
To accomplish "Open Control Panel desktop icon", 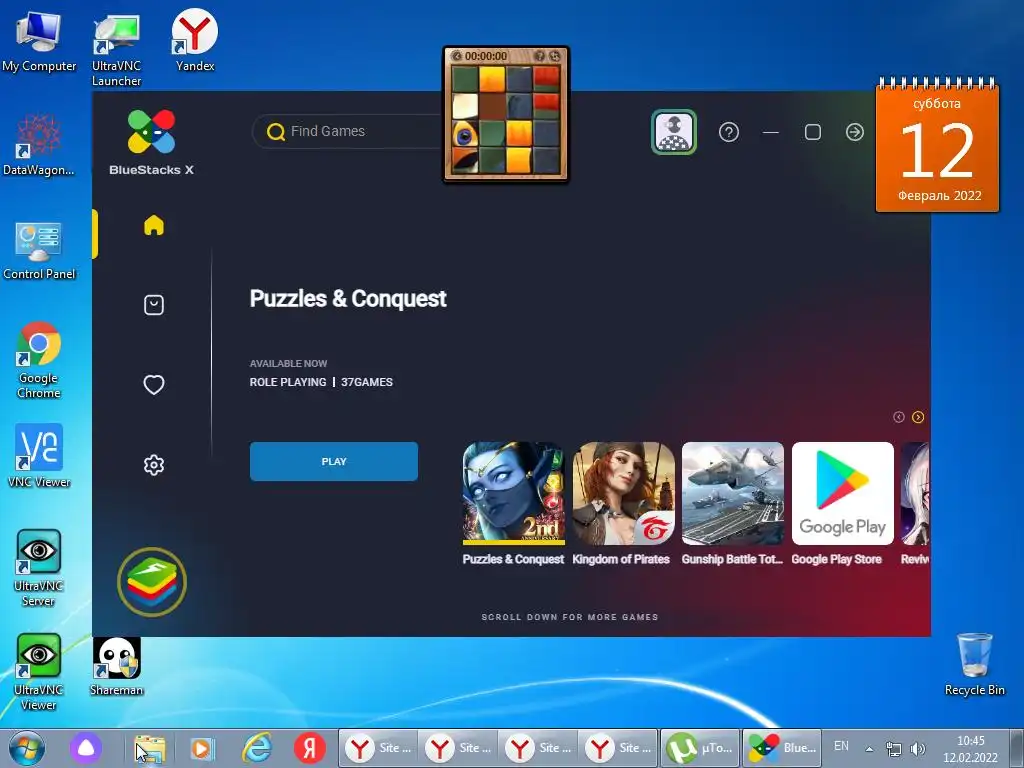I will point(39,251).
